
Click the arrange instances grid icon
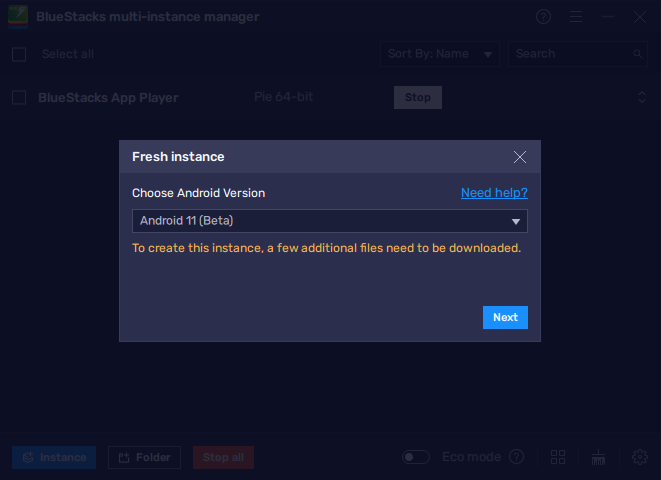click(558, 457)
